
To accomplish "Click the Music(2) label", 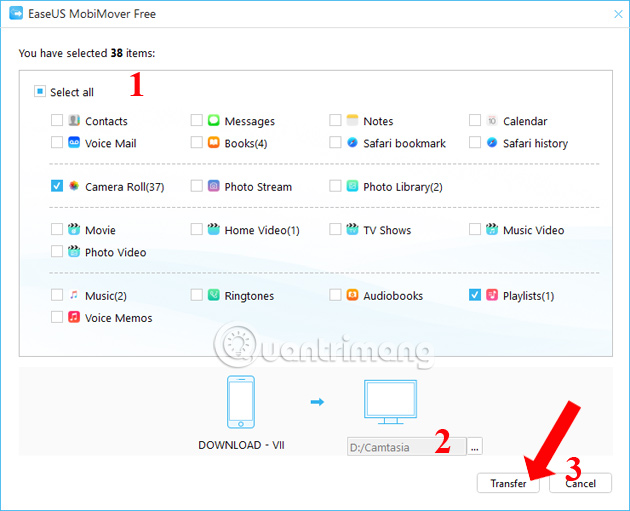I will (x=106, y=296).
